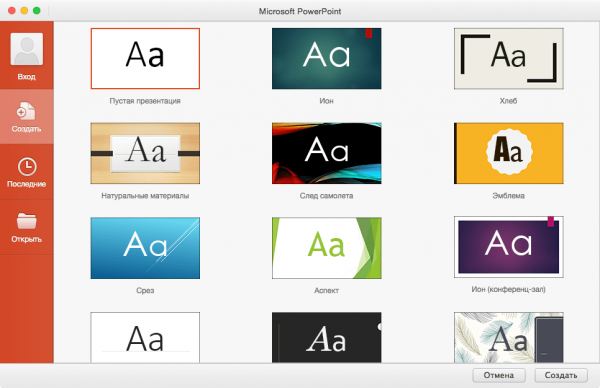The height and width of the screenshot is (388, 600).
Task: Pick the dark italic Aa theme thumbnail
Action: (326, 337)
